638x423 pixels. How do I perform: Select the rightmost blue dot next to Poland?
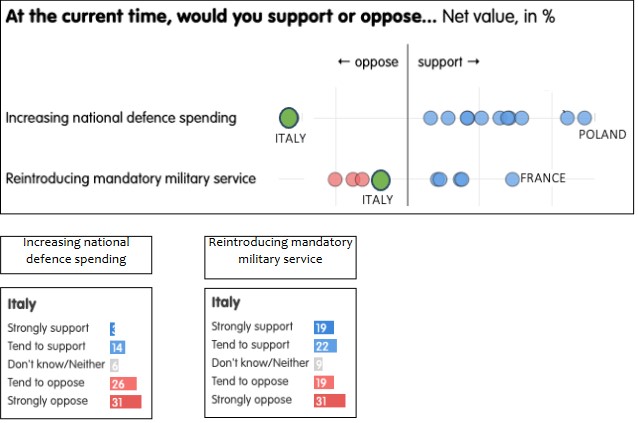584,118
